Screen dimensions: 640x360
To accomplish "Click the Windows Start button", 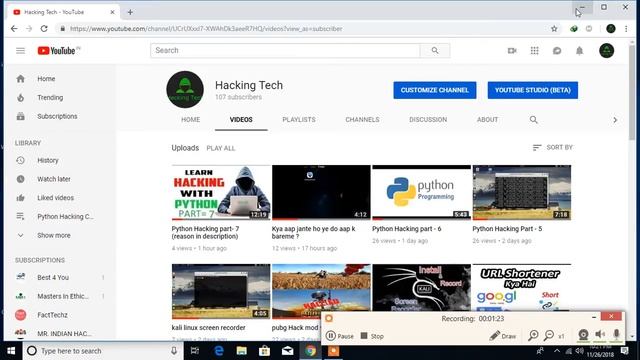I will 11,351.
